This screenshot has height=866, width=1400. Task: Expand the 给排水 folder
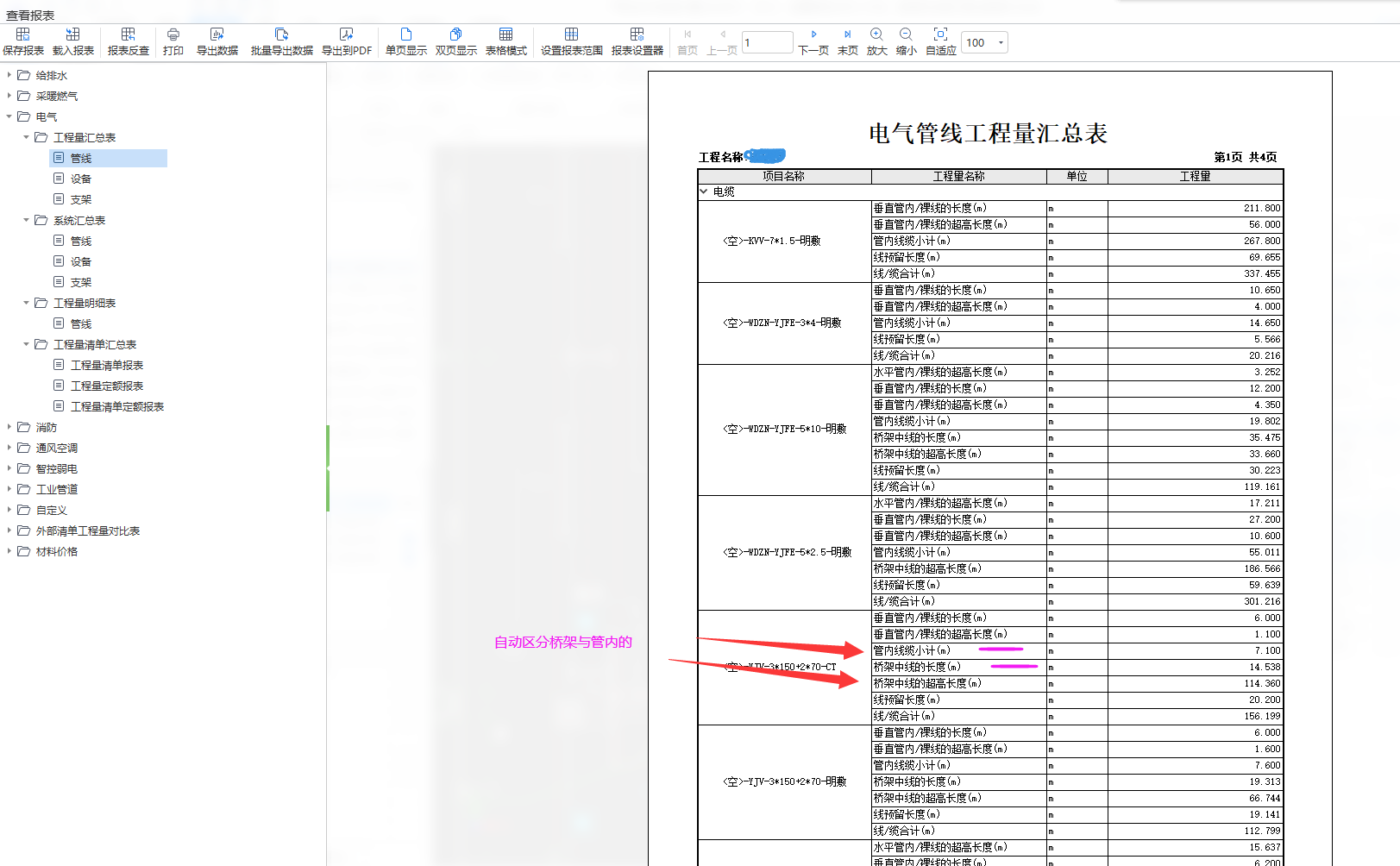pyautogui.click(x=9, y=75)
